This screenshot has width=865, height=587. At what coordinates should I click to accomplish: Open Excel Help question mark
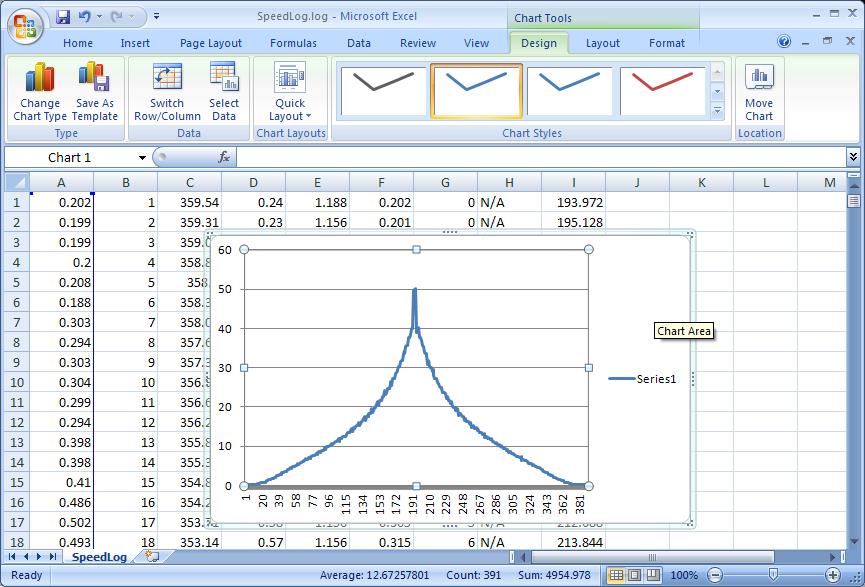click(x=783, y=41)
